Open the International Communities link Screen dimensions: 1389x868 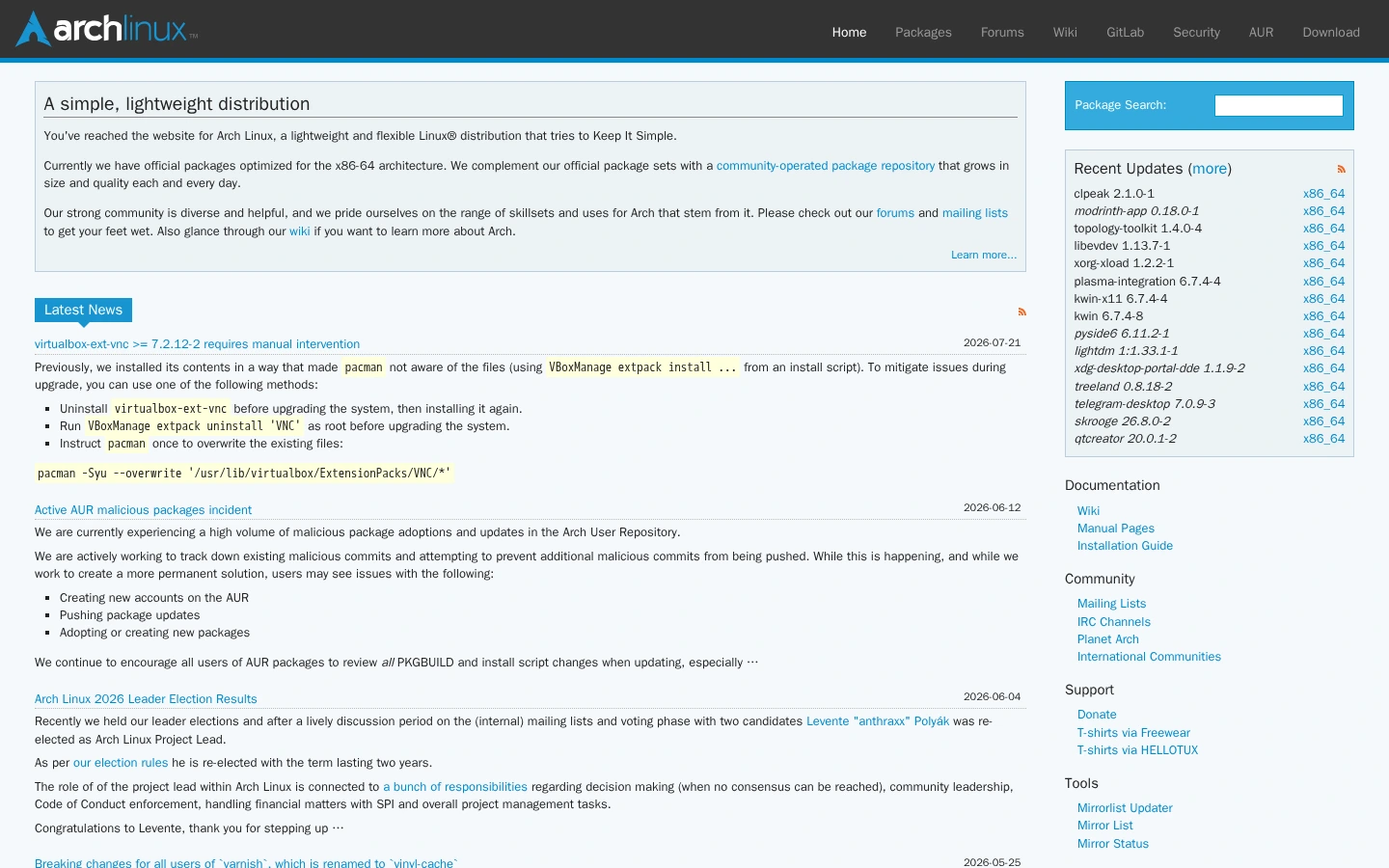coord(1149,657)
